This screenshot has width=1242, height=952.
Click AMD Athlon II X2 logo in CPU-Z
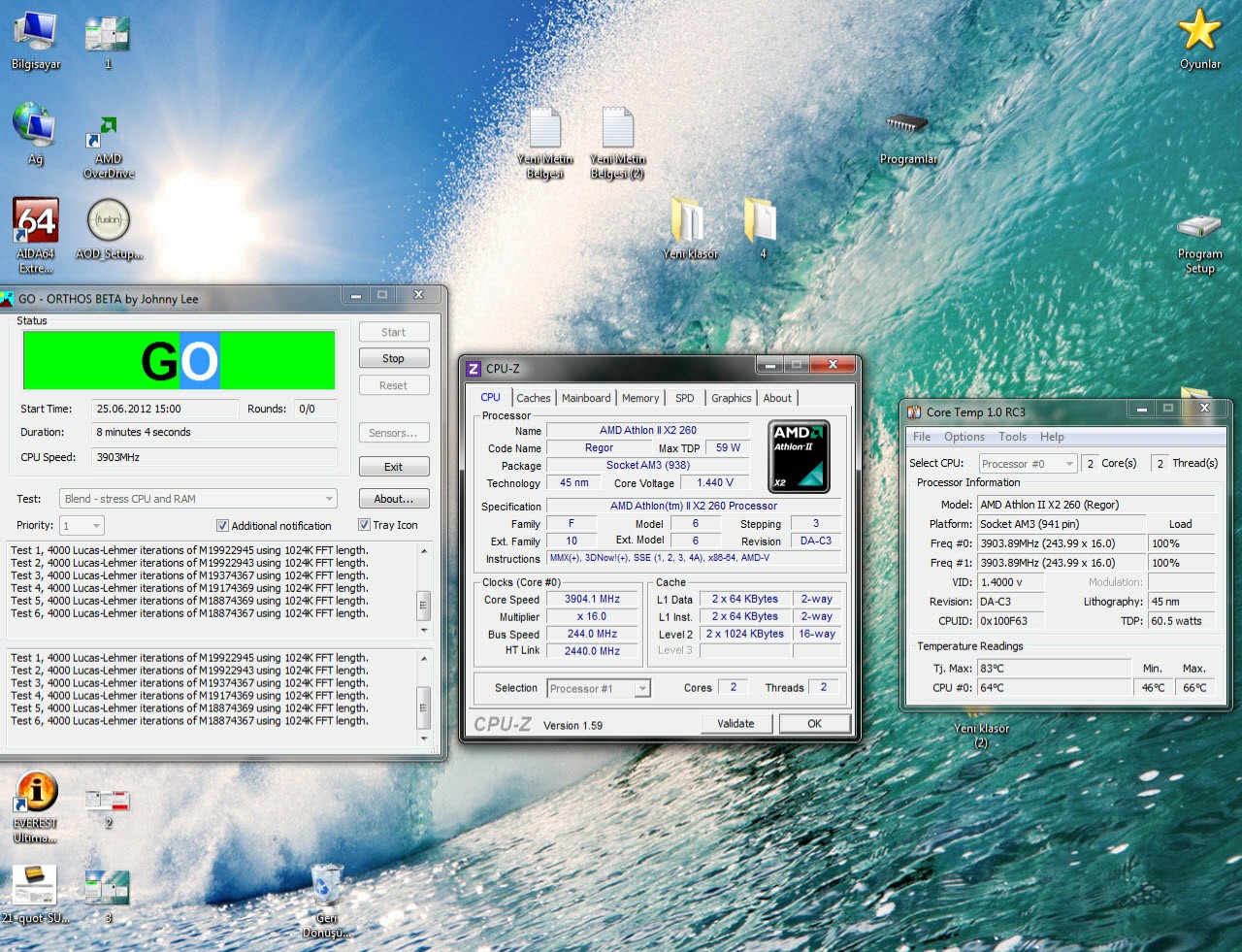799,456
